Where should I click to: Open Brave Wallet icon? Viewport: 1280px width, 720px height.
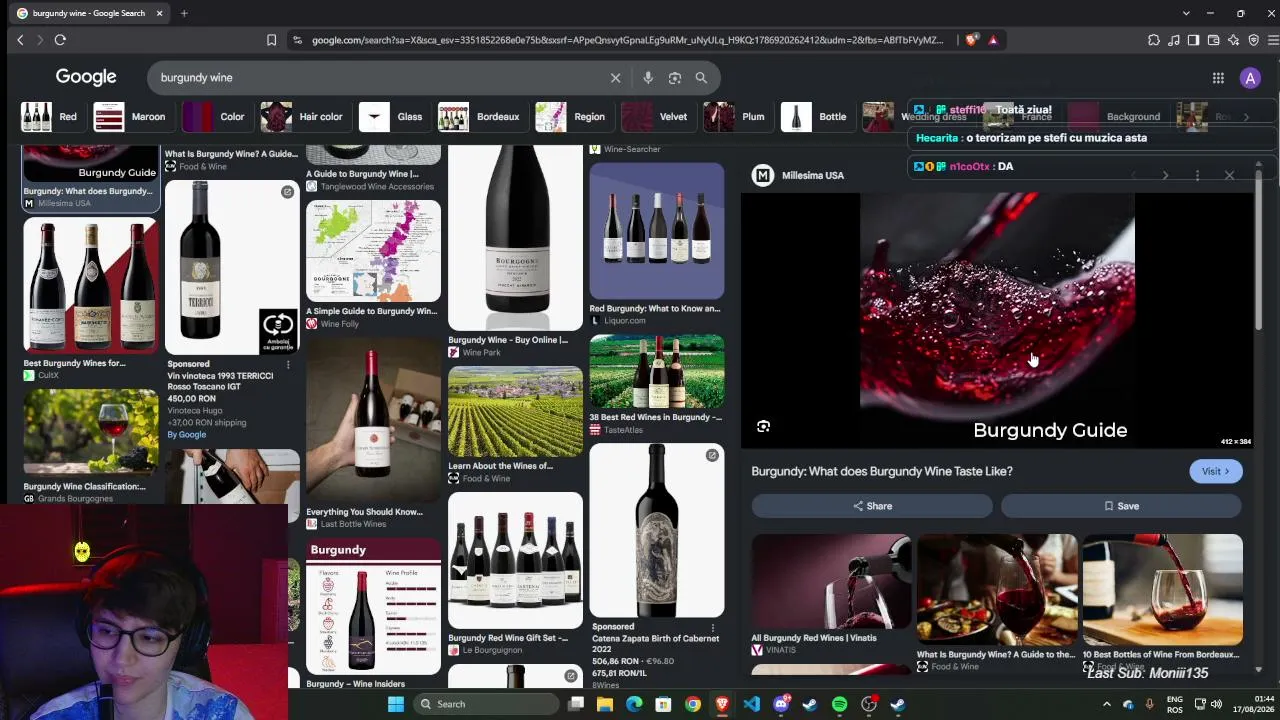[1213, 40]
